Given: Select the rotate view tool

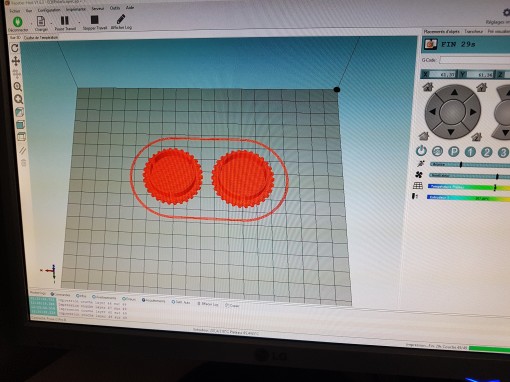Looking at the screenshot, I should click(15, 48).
